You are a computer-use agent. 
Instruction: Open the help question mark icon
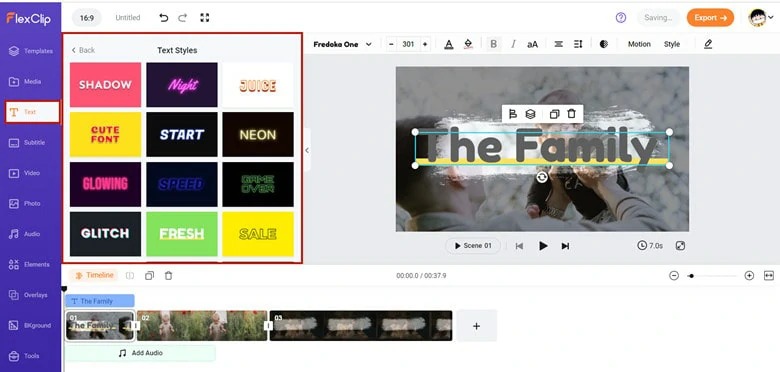(x=621, y=18)
